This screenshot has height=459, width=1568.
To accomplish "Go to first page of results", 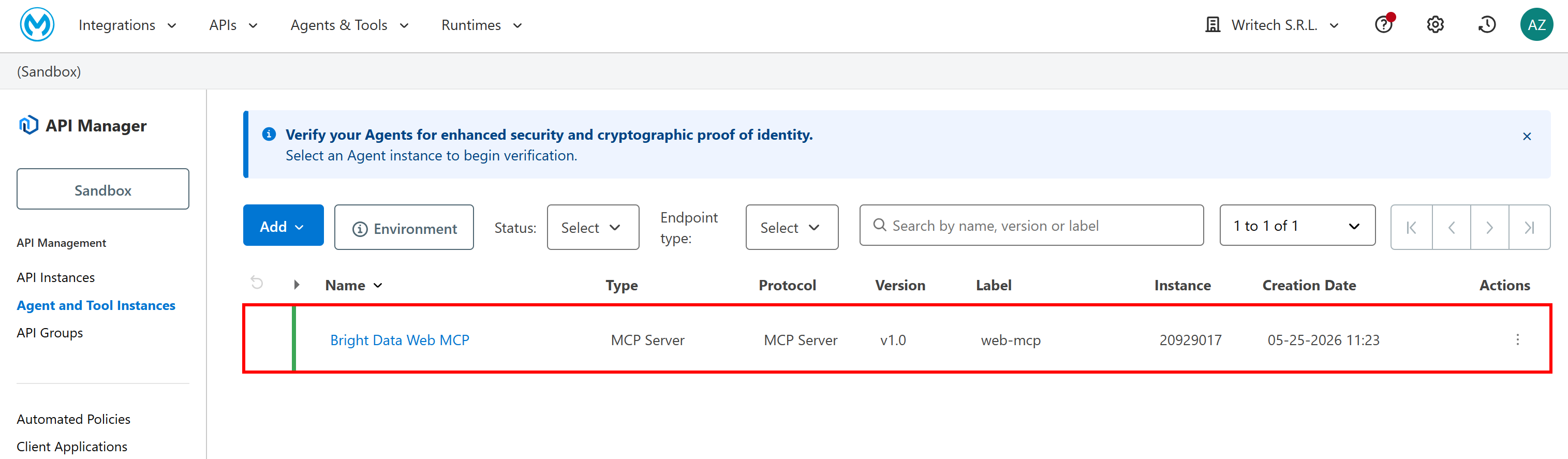I will (1412, 227).
